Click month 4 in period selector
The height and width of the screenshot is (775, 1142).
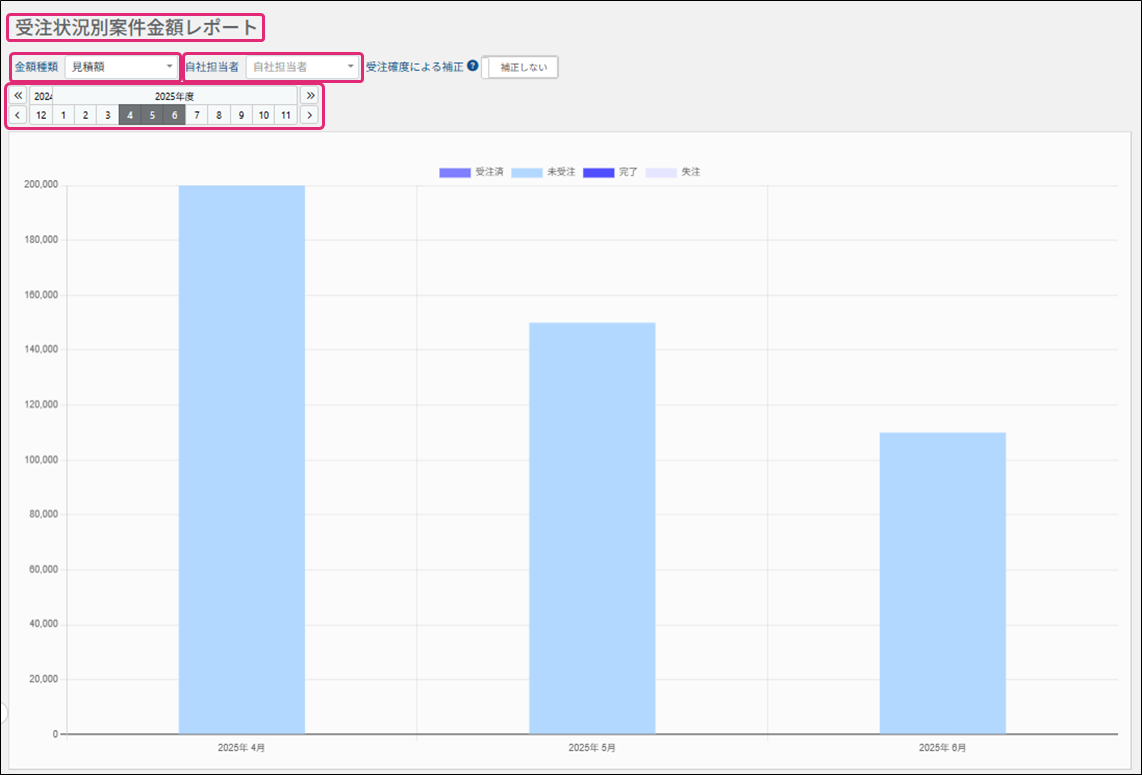[130, 115]
